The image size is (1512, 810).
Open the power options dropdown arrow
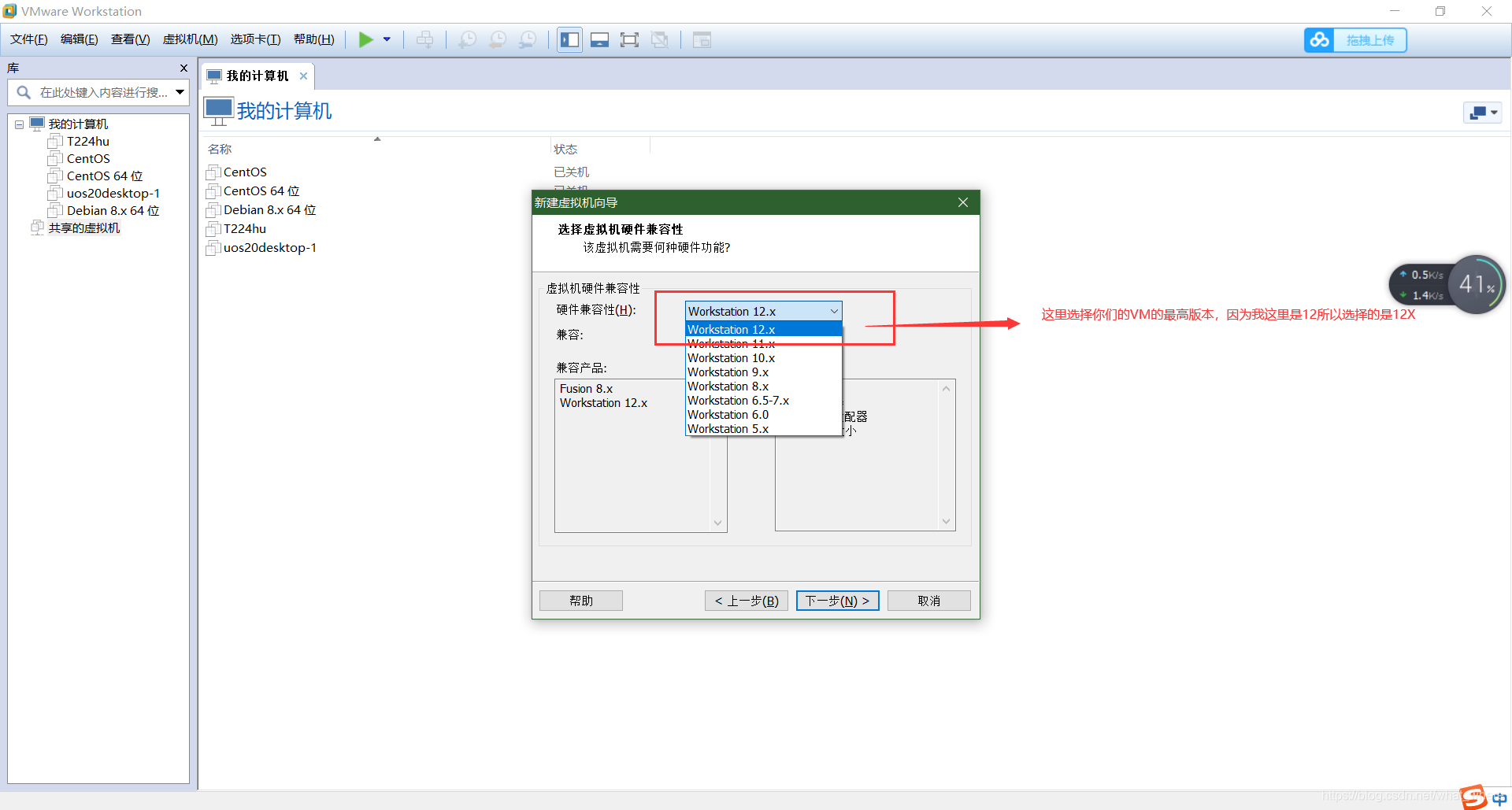[x=387, y=40]
